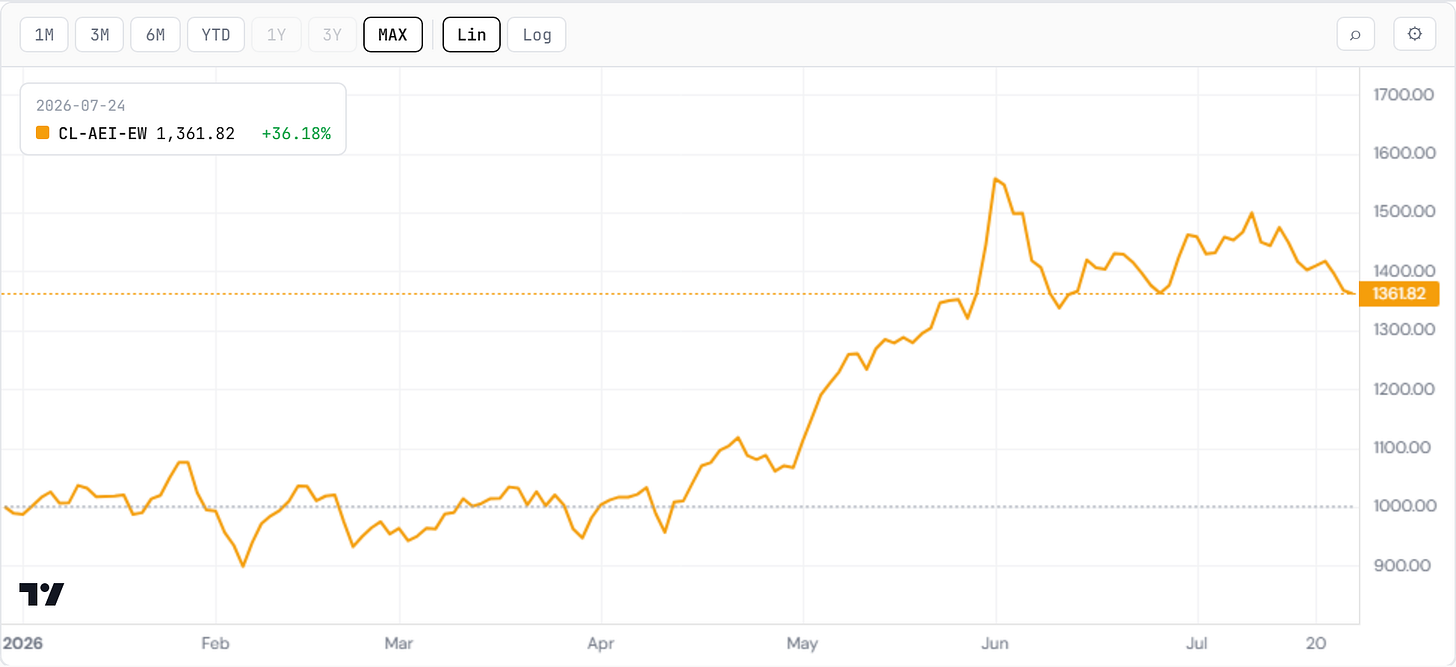Open chart settings gear icon
The image size is (1456, 667).
point(1415,34)
